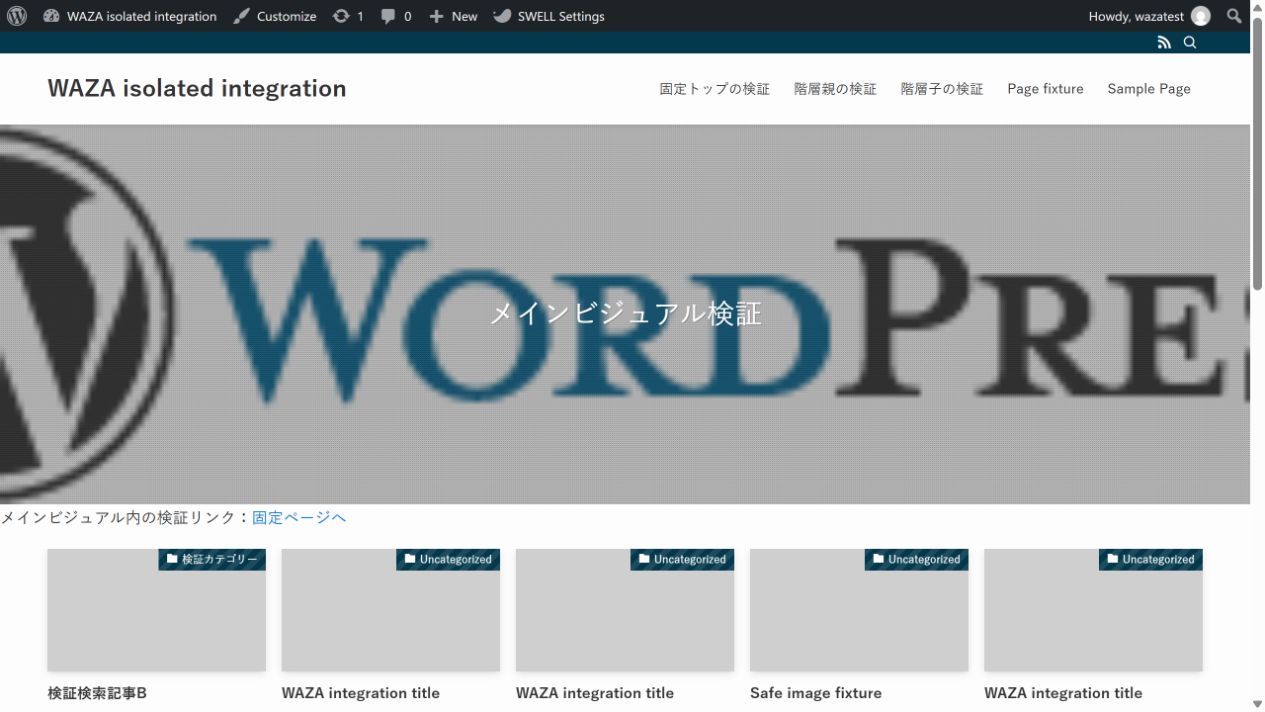Click the 検証カテゴリー category label
The image size is (1265, 712).
pyautogui.click(x=211, y=560)
